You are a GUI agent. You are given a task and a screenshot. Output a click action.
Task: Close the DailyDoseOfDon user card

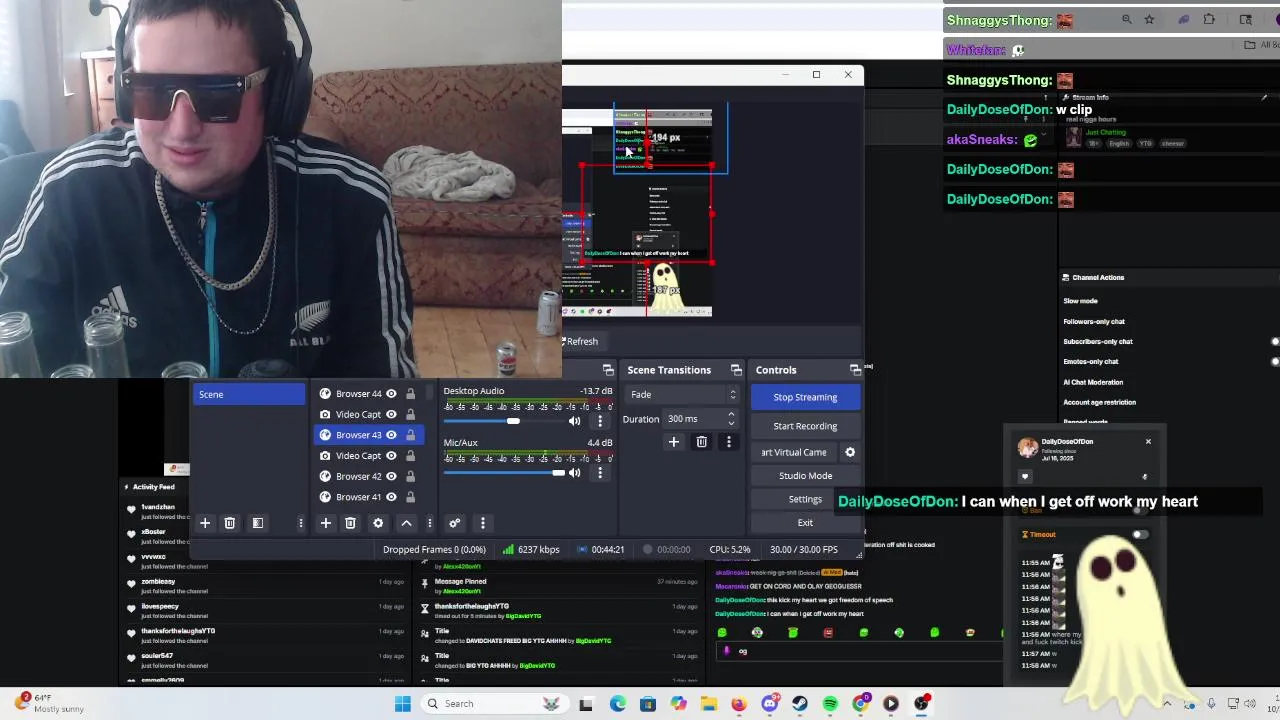point(1148,442)
